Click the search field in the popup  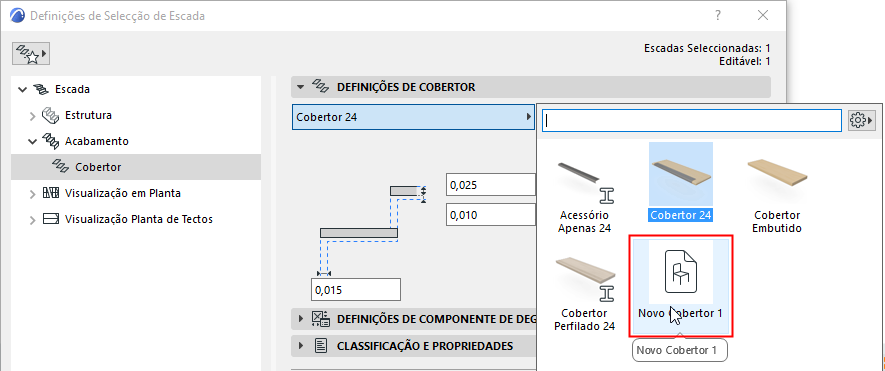click(x=692, y=120)
